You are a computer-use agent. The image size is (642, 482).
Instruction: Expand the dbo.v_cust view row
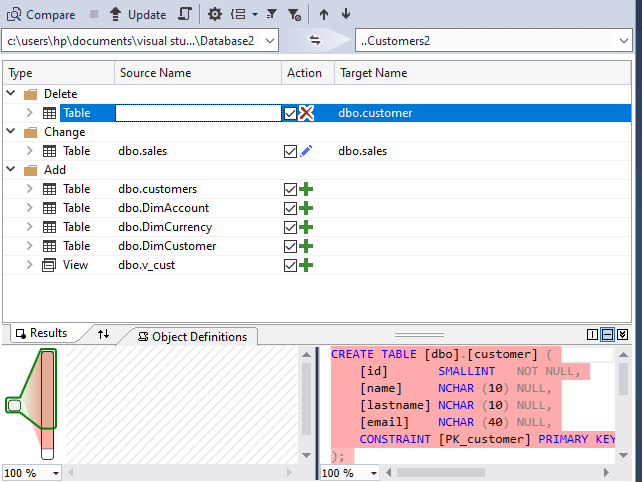click(x=29, y=265)
